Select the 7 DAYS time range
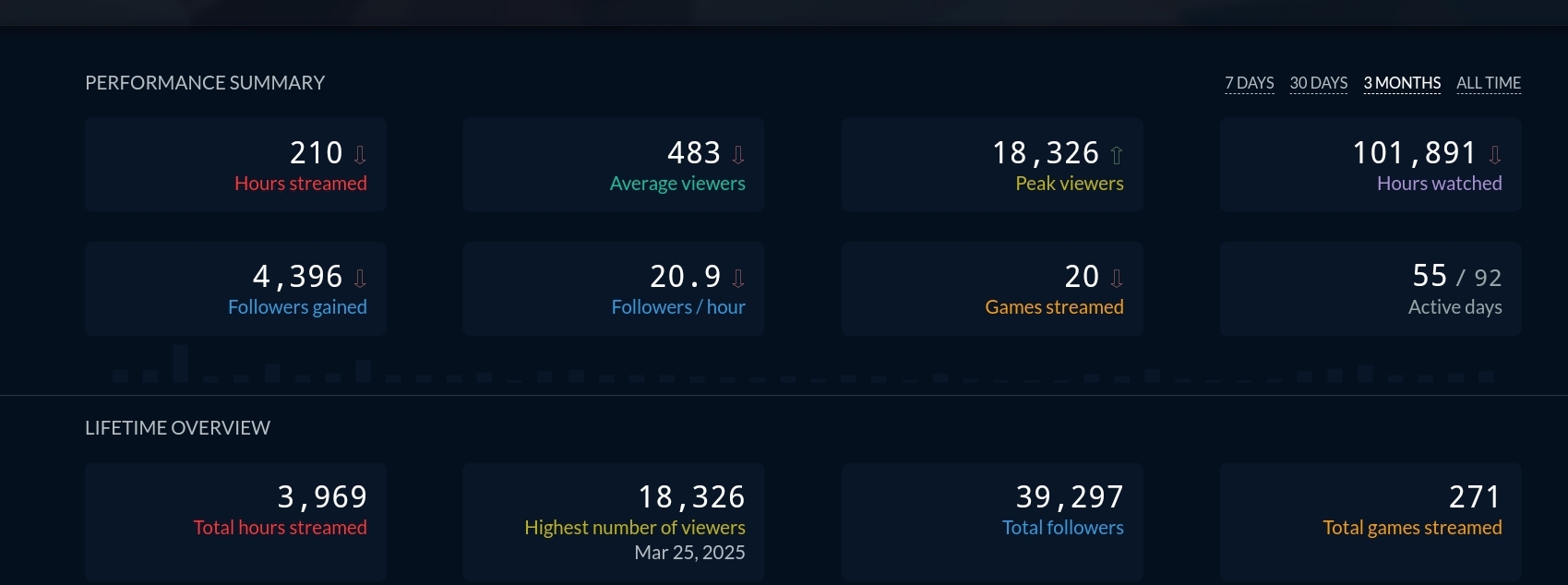This screenshot has height=585, width=1568. click(1249, 83)
